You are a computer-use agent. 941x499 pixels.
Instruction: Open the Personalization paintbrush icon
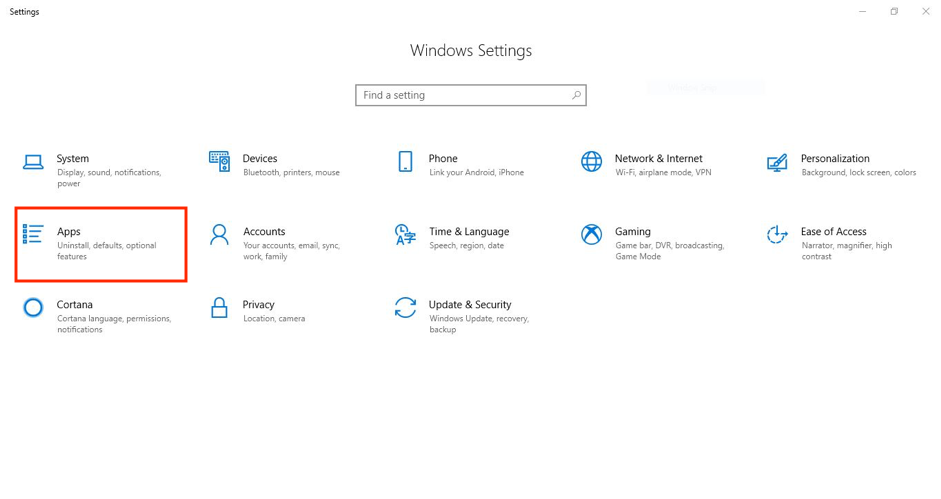tap(777, 162)
